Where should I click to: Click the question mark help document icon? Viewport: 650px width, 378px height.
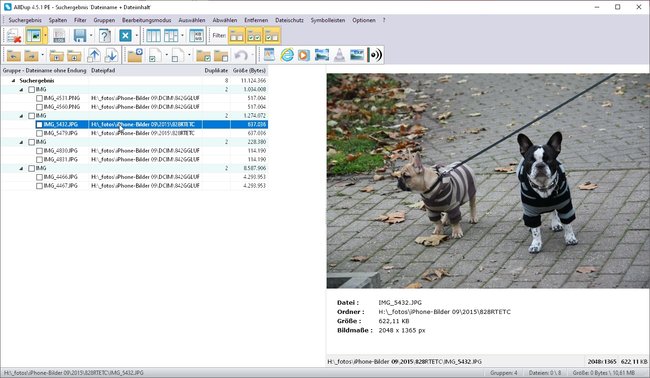105,36
